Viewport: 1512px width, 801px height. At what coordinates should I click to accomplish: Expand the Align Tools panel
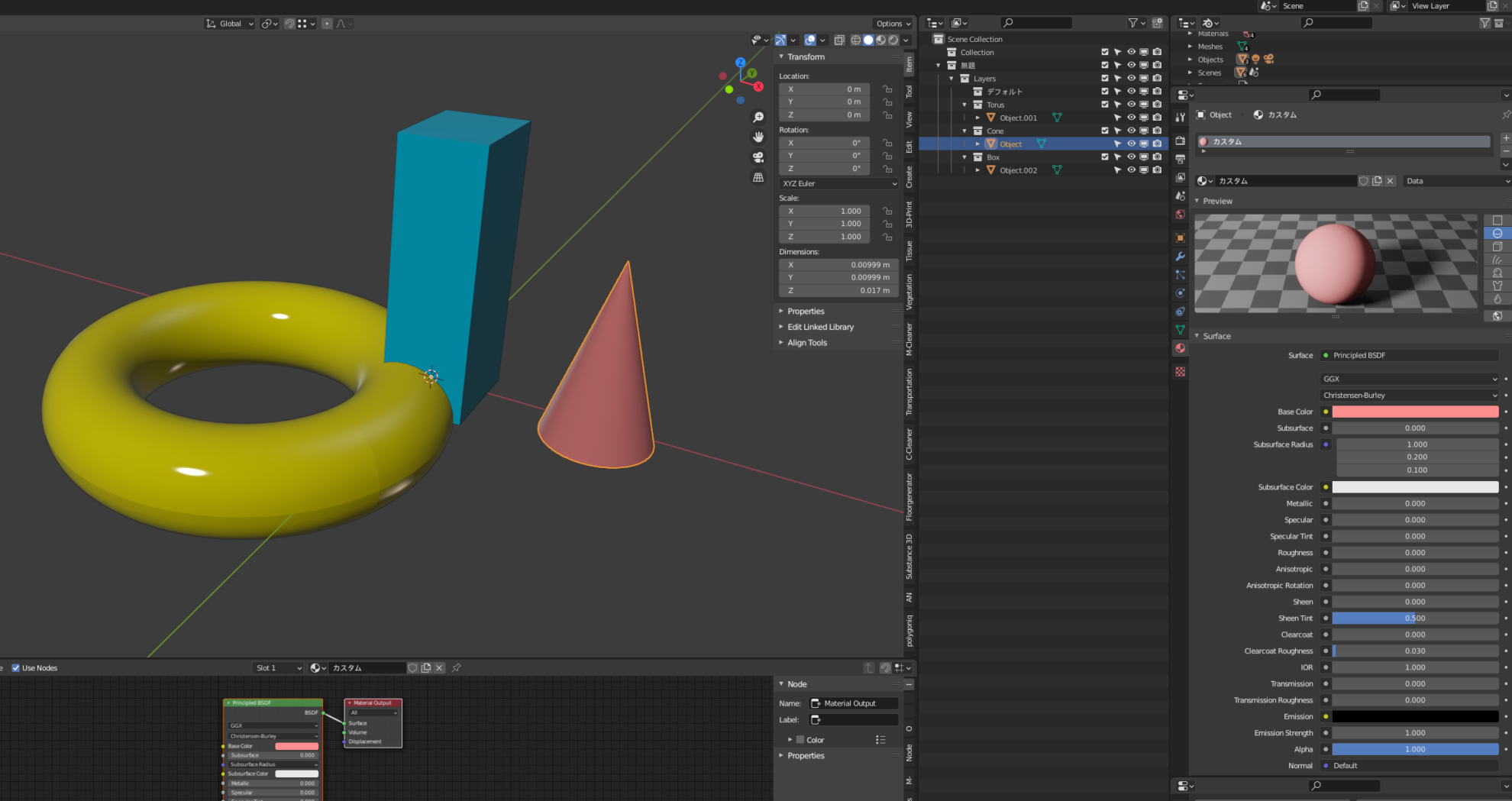tap(806, 342)
